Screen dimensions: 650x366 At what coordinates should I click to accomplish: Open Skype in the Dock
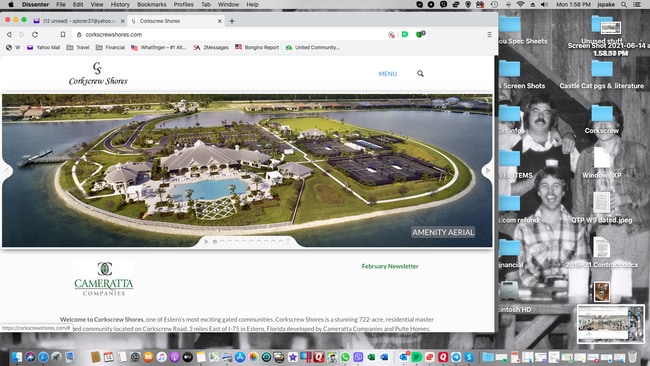tap(469, 357)
